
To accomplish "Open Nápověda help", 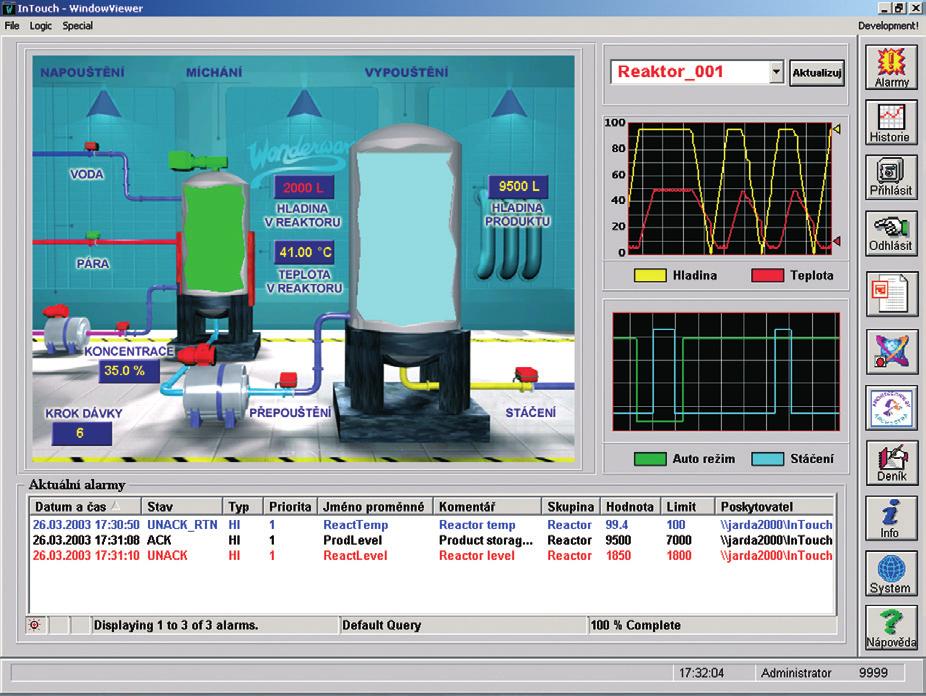I will tap(891, 628).
